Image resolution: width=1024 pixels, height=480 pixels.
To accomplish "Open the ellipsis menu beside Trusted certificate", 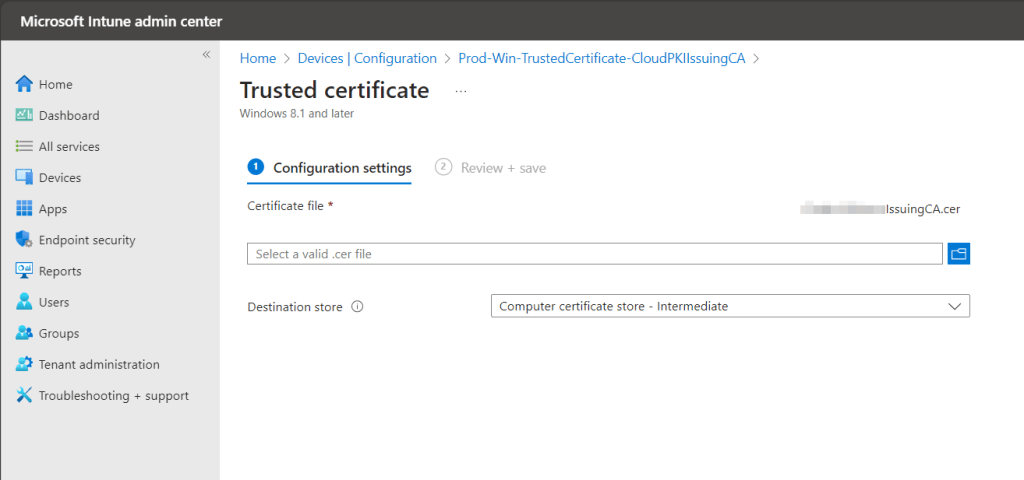I will point(461,91).
